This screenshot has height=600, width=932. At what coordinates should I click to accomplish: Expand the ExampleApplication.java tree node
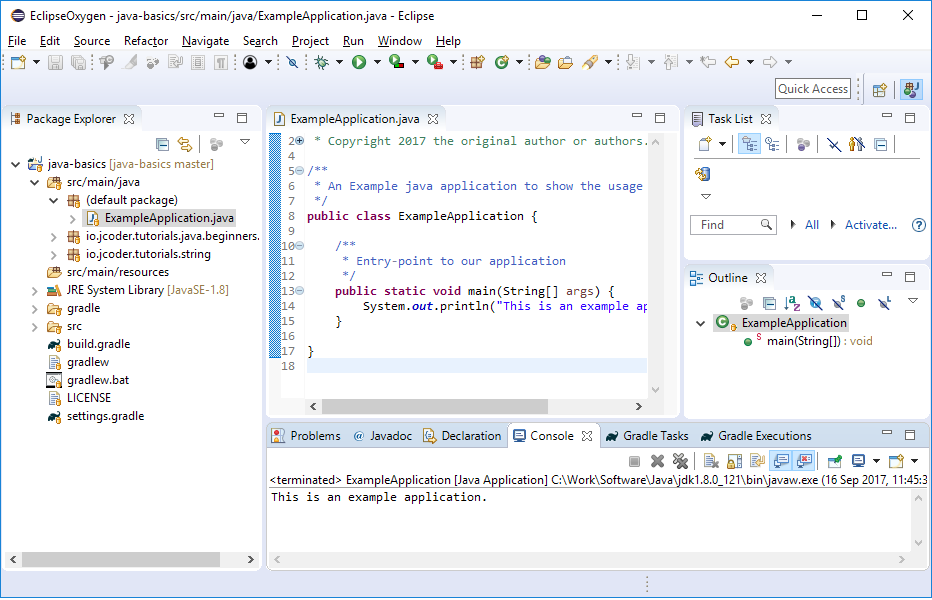(x=73, y=219)
